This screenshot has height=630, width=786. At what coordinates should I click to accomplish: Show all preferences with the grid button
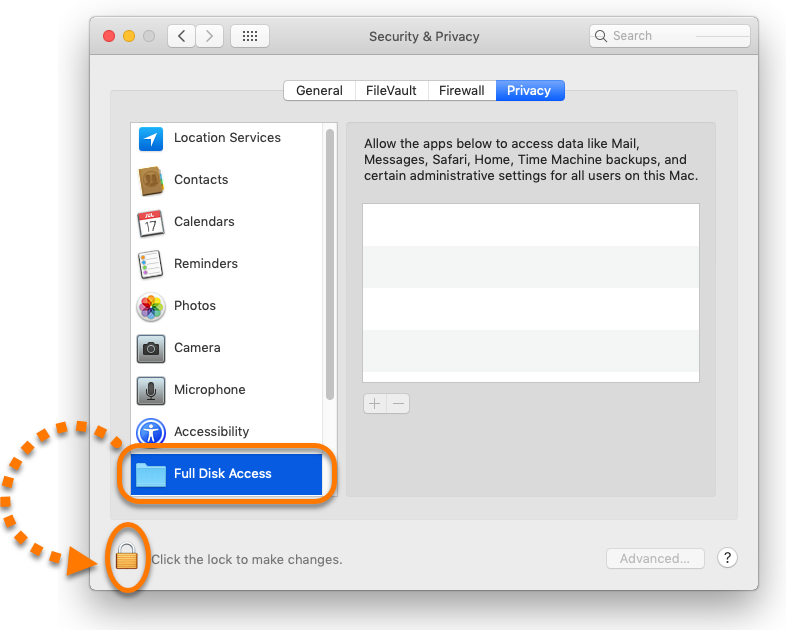coord(250,36)
